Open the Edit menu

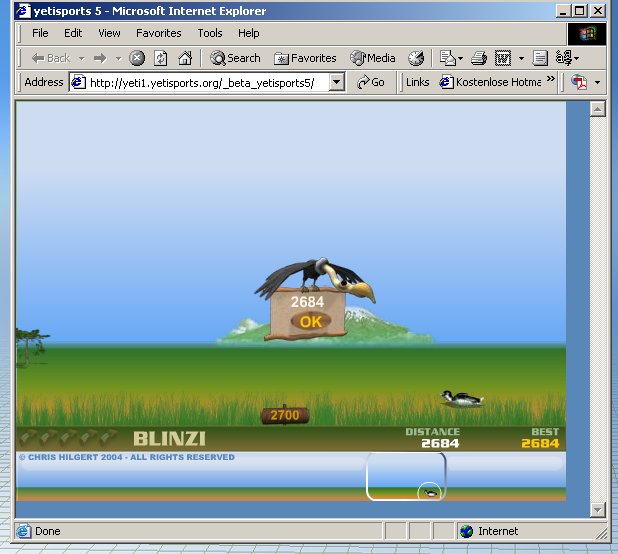(73, 33)
